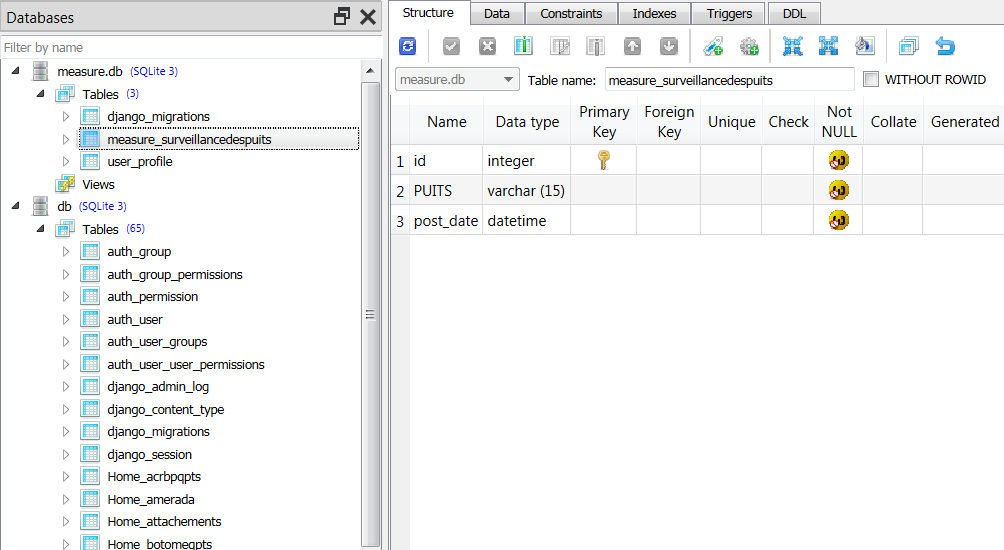This screenshot has width=1004, height=550.
Task: Click the database tree scrollbar up arrow
Action: [370, 70]
